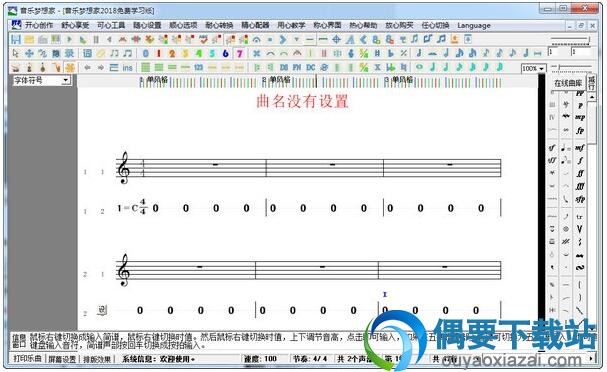Click the orange flower icon beside saxophone

coord(70,67)
